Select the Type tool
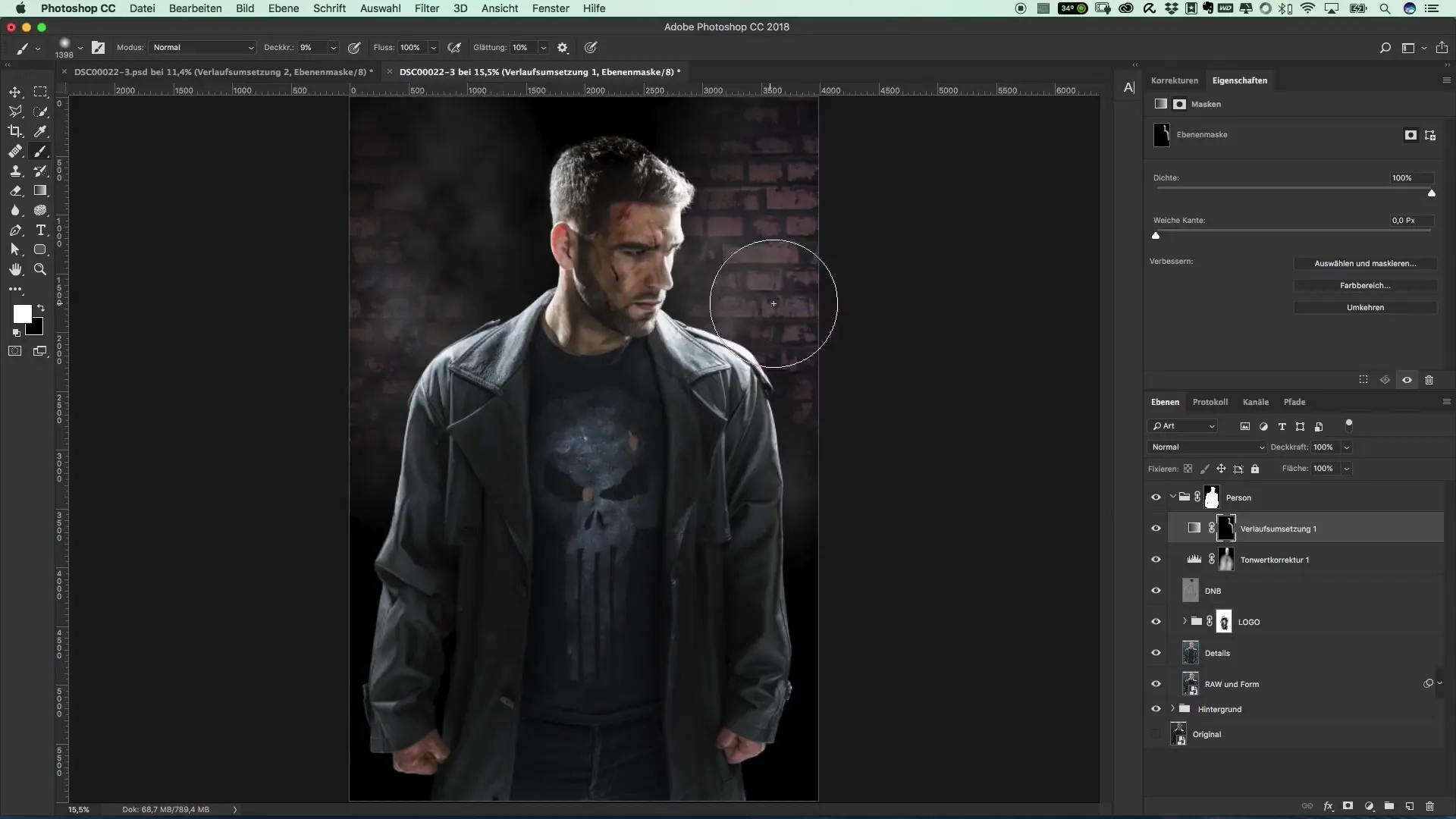The image size is (1456, 819). coord(41,231)
